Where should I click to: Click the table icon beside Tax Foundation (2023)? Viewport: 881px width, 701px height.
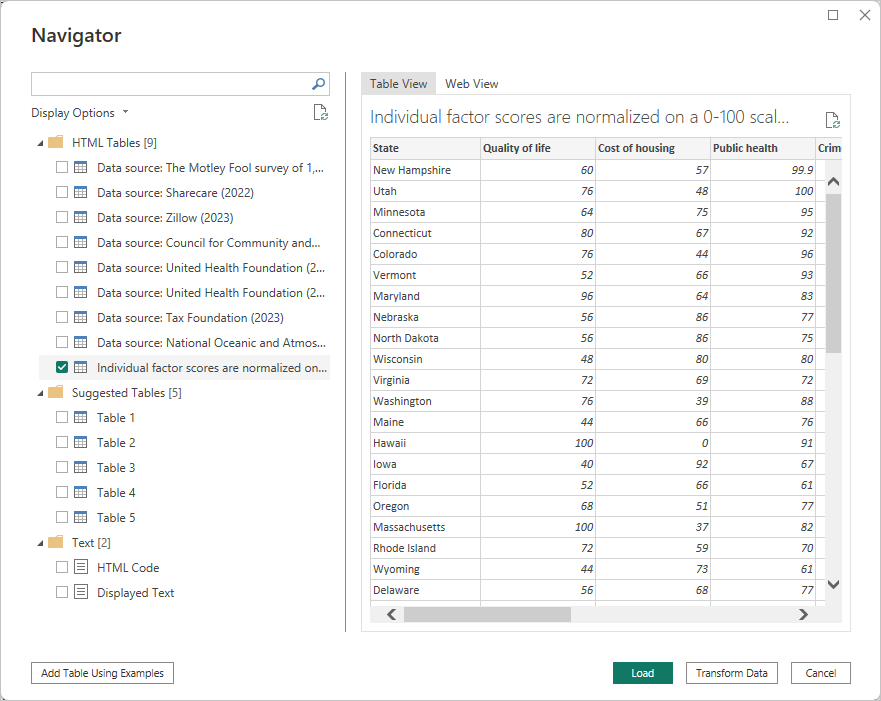point(81,317)
